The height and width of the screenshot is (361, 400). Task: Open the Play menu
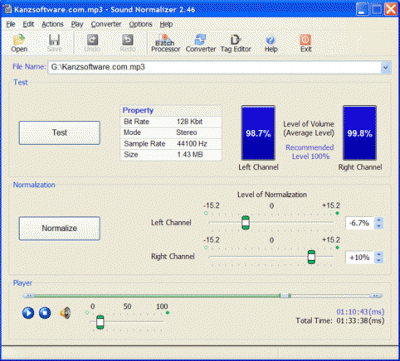pos(77,24)
